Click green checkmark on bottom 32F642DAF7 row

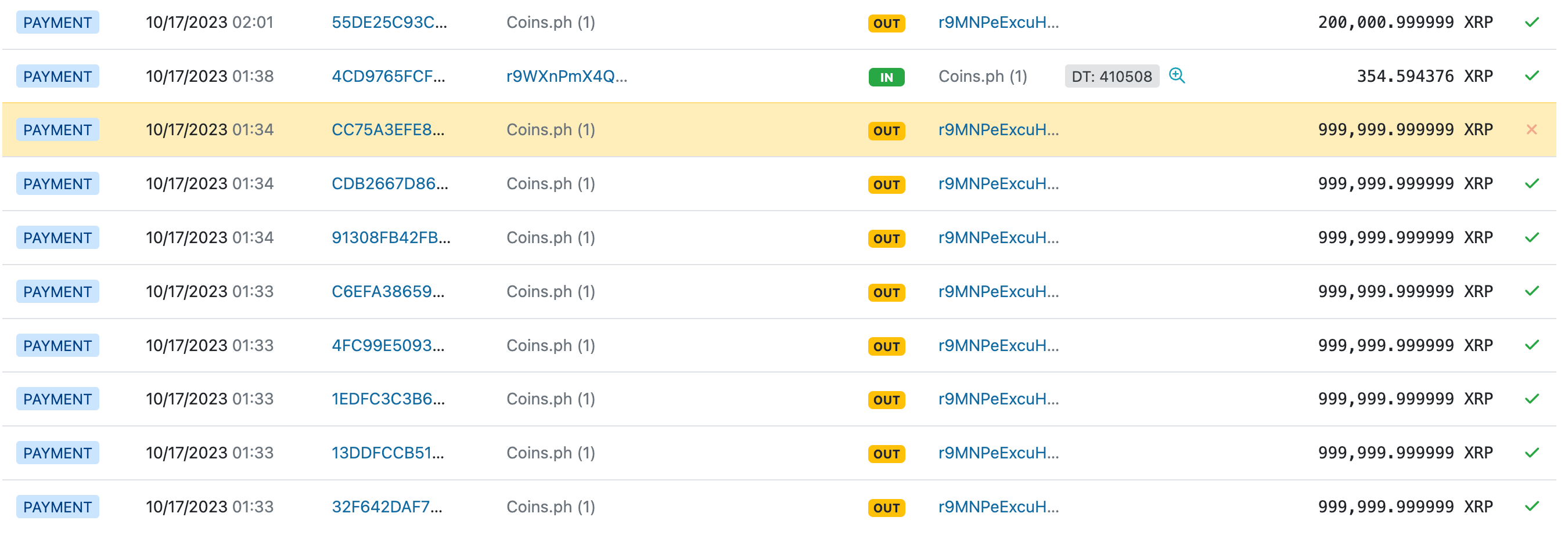(x=1533, y=507)
